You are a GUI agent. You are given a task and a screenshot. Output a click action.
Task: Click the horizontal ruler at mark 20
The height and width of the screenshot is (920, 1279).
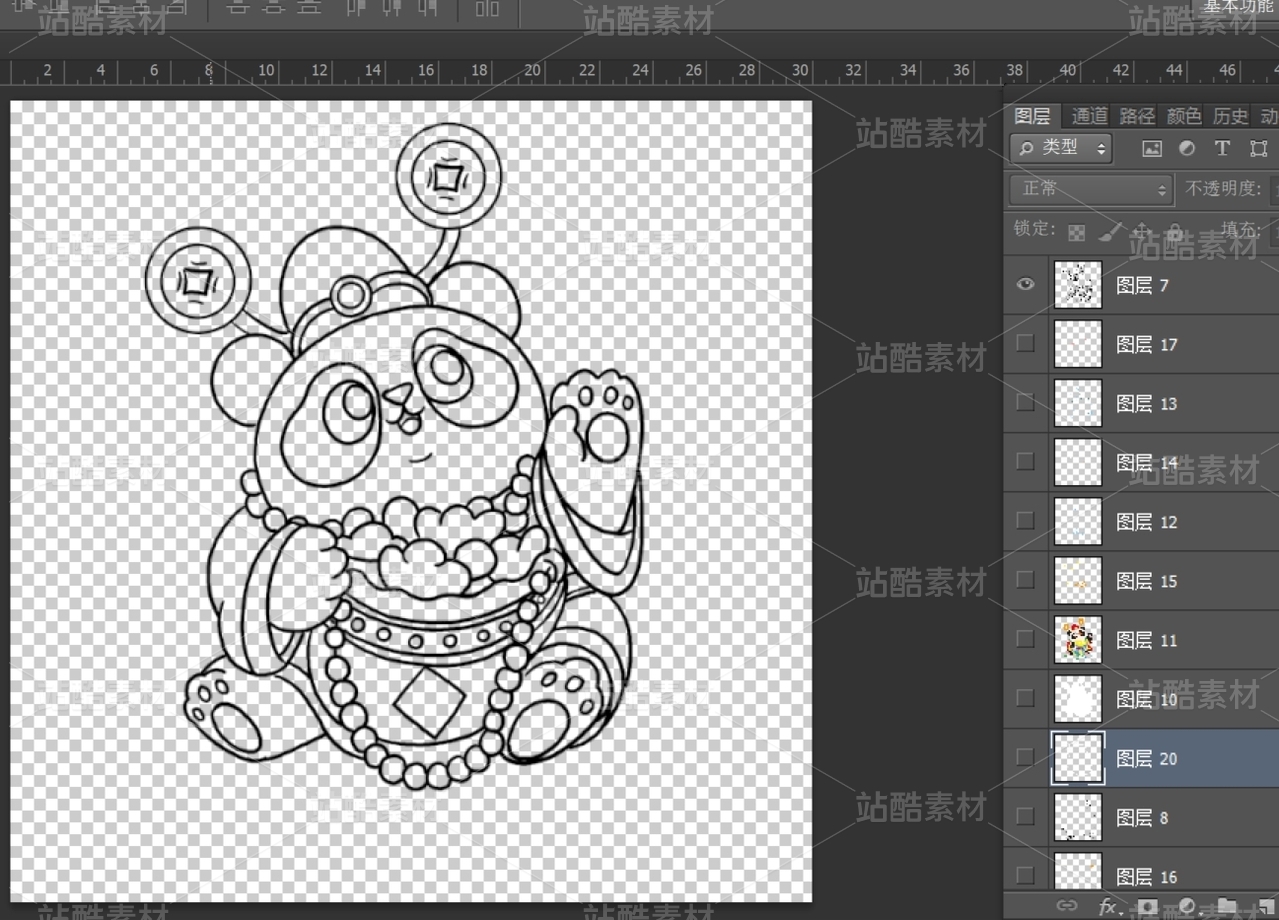click(x=532, y=70)
